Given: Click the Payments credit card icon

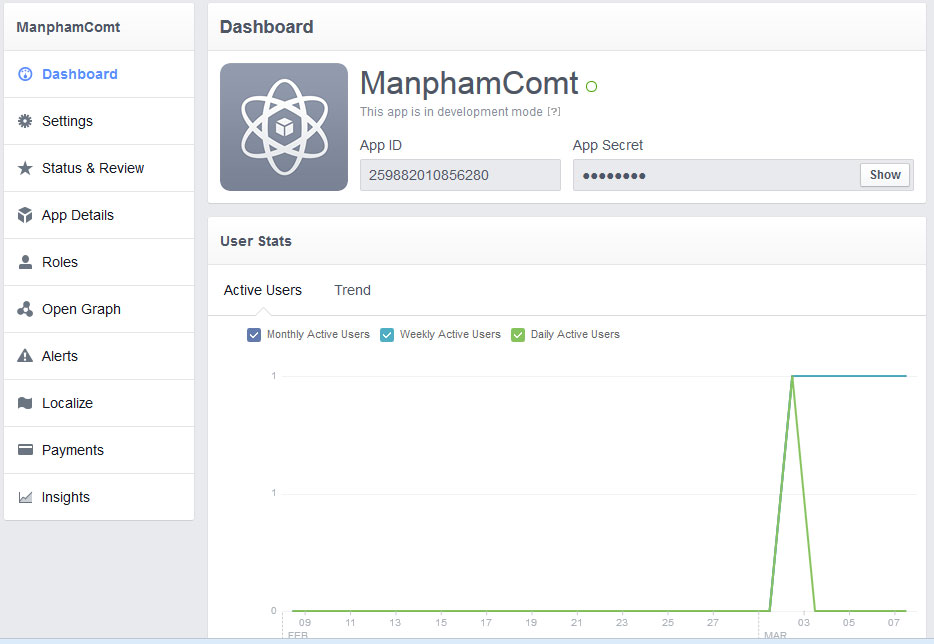Looking at the screenshot, I should pos(25,450).
